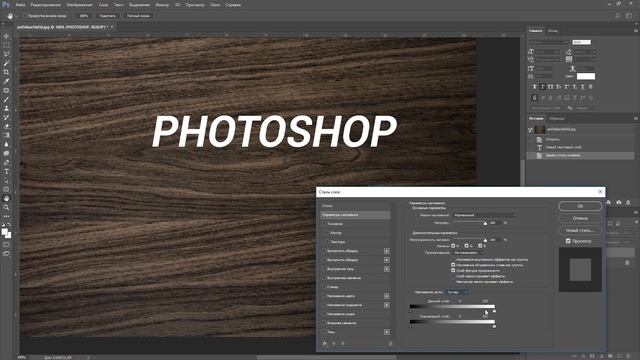Click the fx icon at Layer Style dialog bottom
This screenshot has width=640, height=360.
325,344
